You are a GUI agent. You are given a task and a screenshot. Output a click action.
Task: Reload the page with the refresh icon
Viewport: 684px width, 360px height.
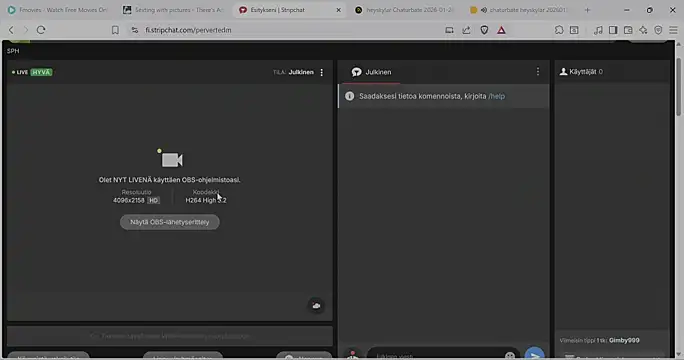41,30
